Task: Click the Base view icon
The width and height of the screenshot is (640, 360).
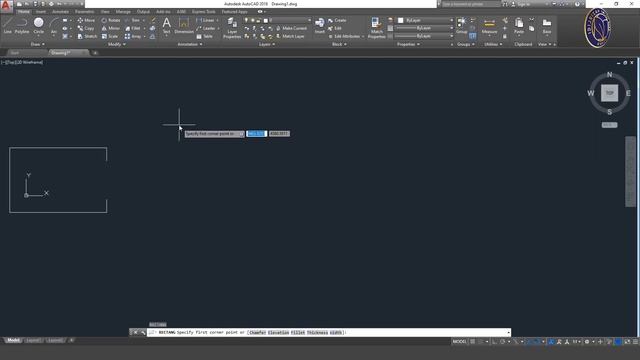Action: (x=547, y=25)
